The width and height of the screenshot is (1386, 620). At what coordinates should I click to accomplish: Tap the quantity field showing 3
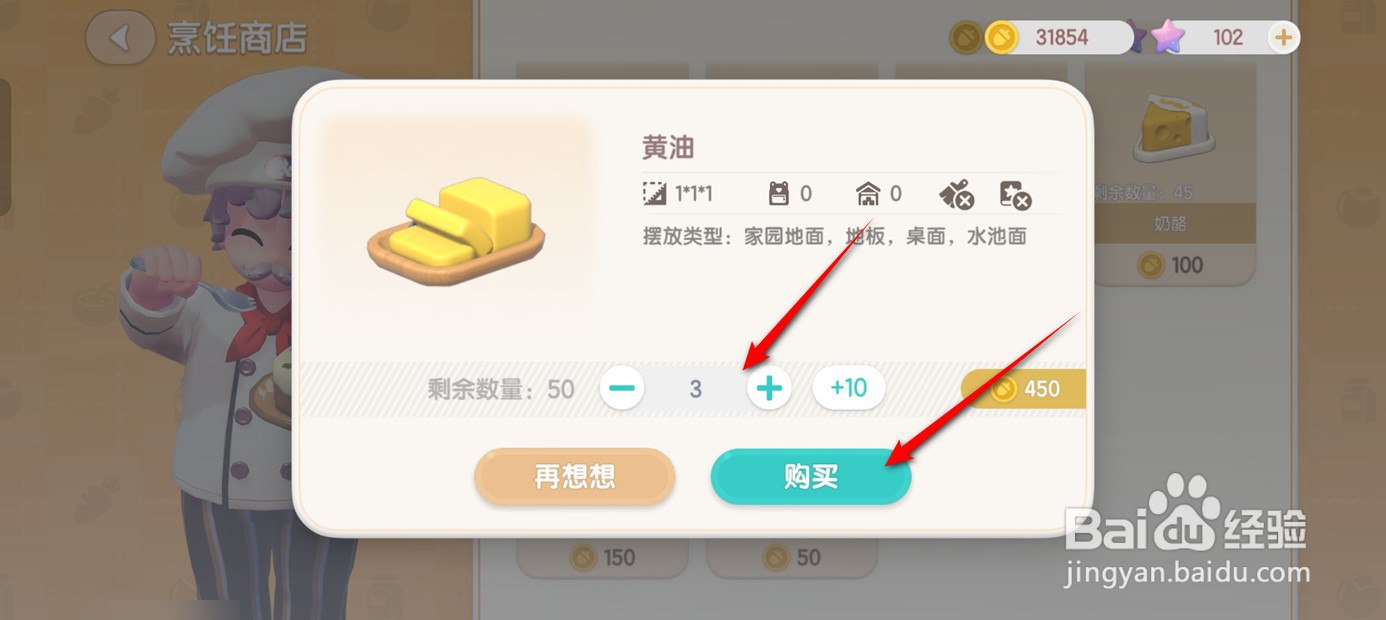click(x=696, y=389)
